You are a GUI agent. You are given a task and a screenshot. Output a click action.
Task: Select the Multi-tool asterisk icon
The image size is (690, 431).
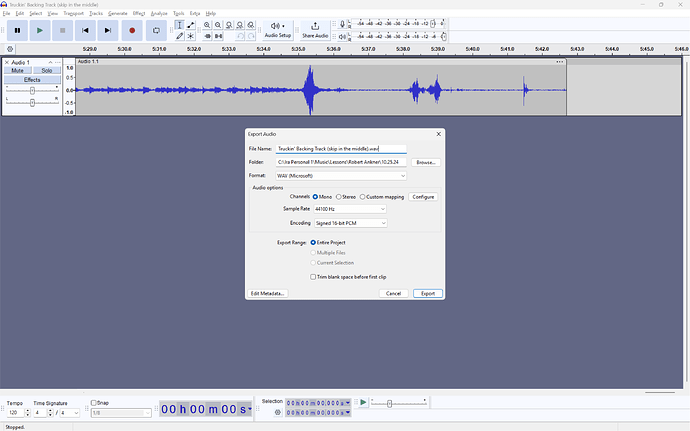(191, 36)
